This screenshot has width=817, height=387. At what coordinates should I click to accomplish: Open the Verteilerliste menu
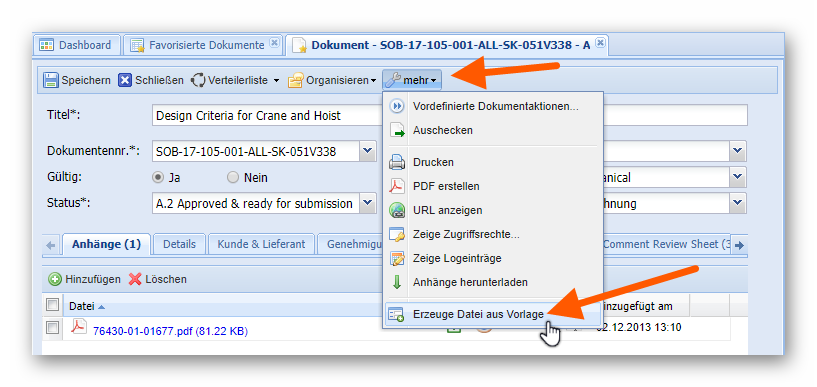pos(236,80)
